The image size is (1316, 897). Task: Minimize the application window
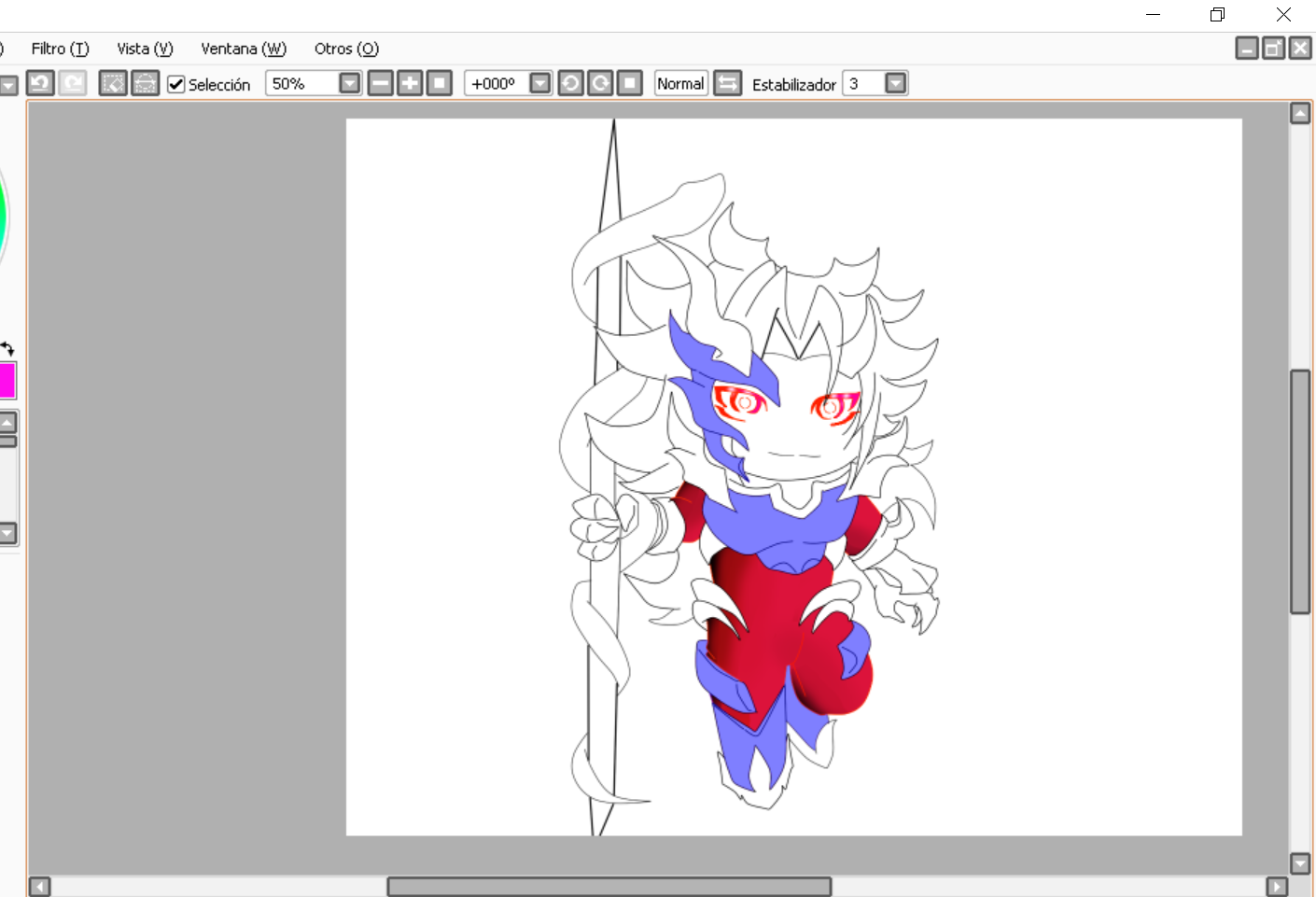tap(1154, 14)
